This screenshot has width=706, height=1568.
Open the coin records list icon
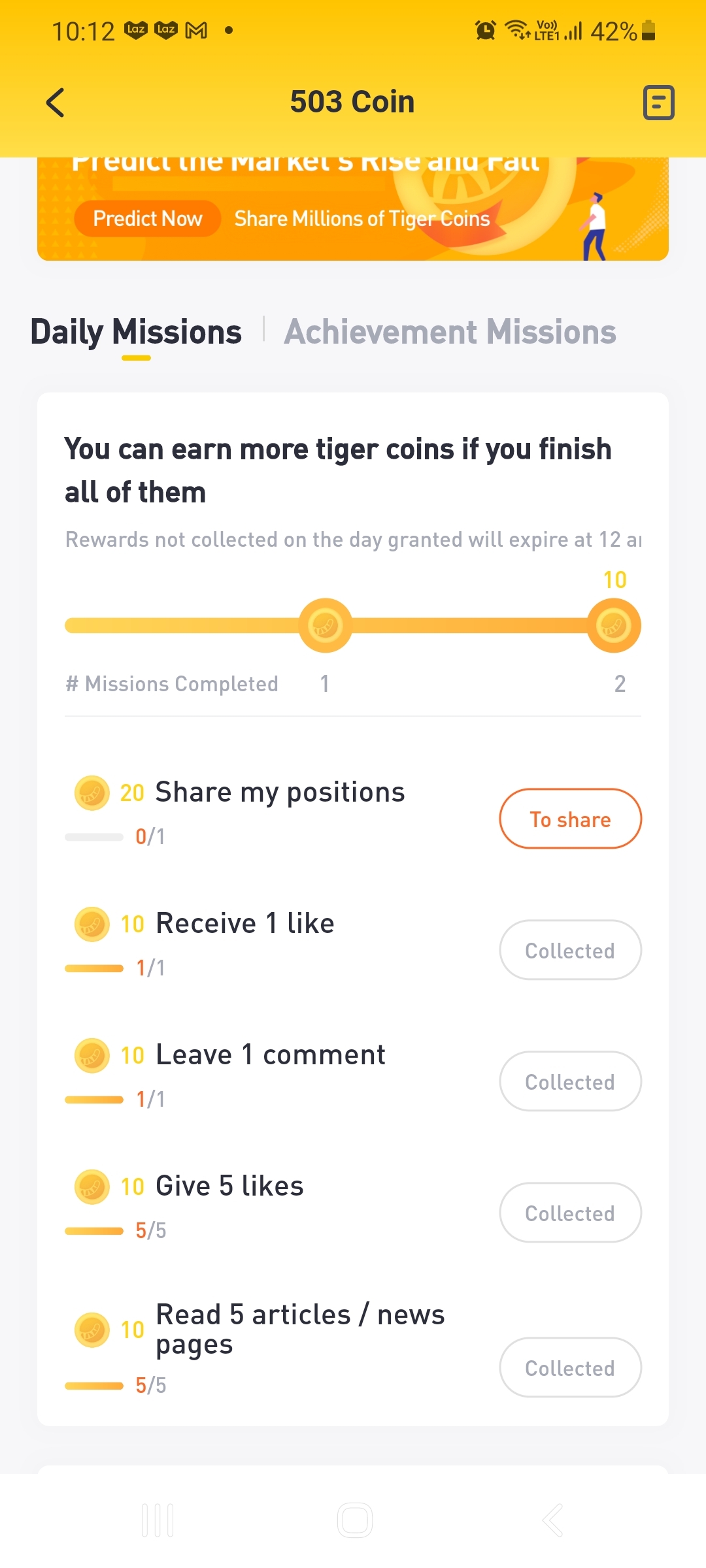point(658,103)
